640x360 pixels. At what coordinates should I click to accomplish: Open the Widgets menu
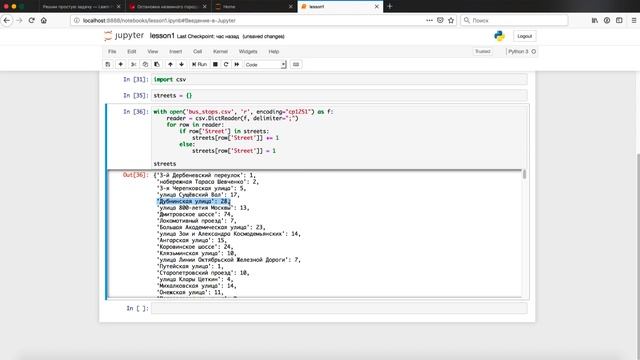[248, 51]
